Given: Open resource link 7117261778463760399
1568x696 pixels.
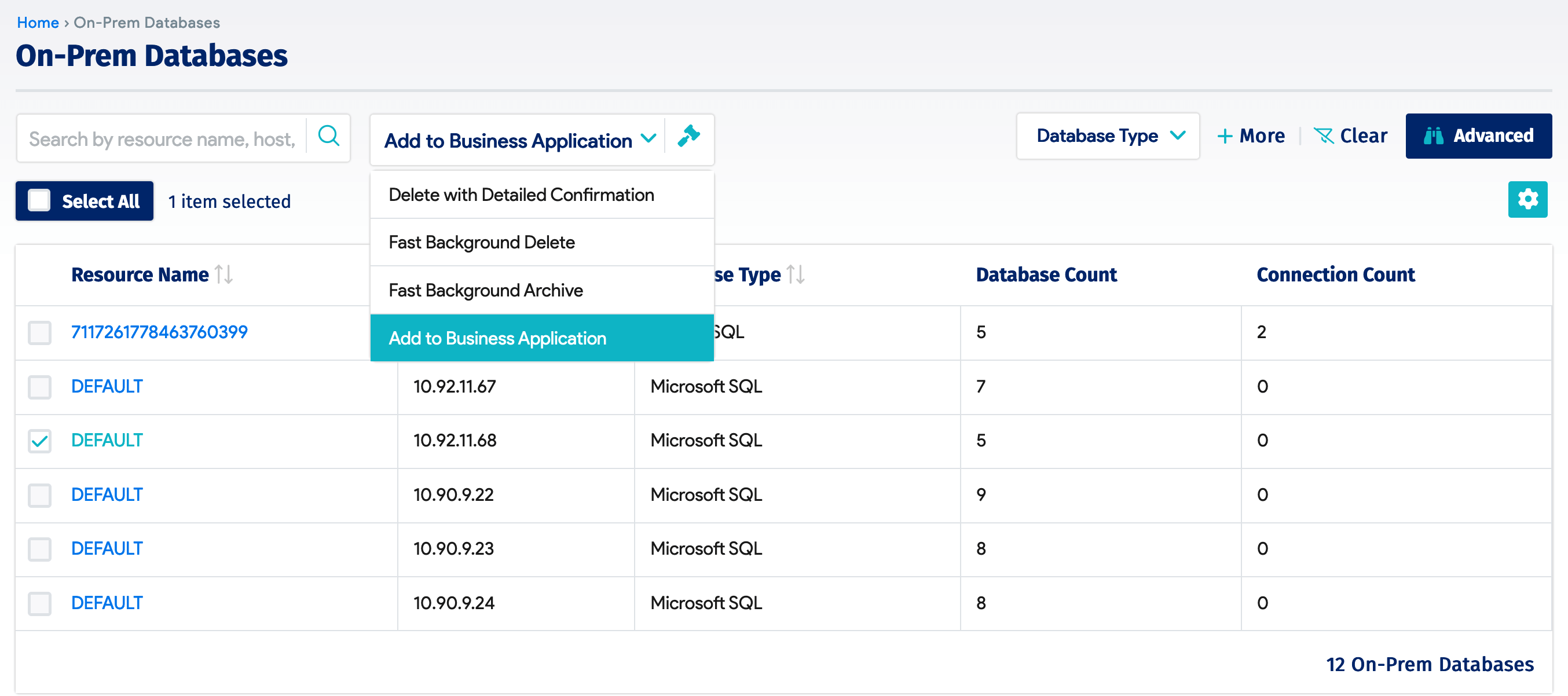Looking at the screenshot, I should [x=159, y=332].
